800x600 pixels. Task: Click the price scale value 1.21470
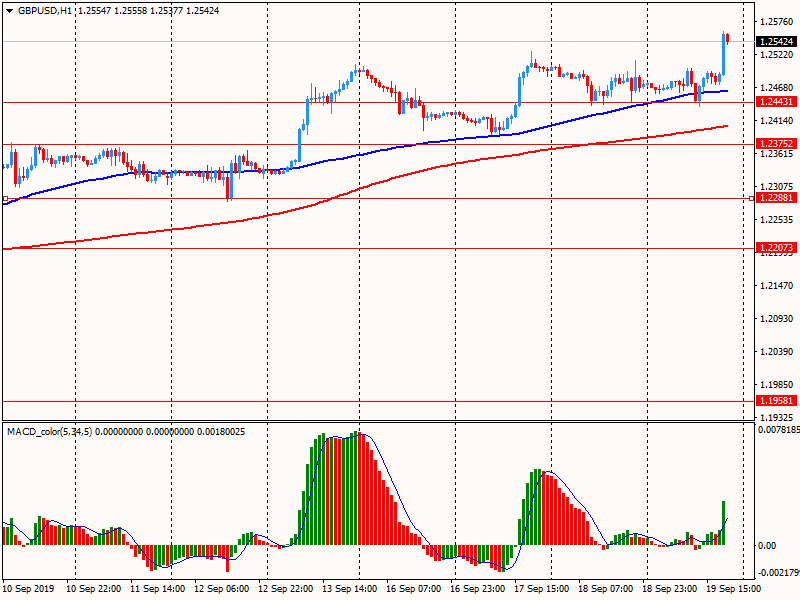coord(777,286)
